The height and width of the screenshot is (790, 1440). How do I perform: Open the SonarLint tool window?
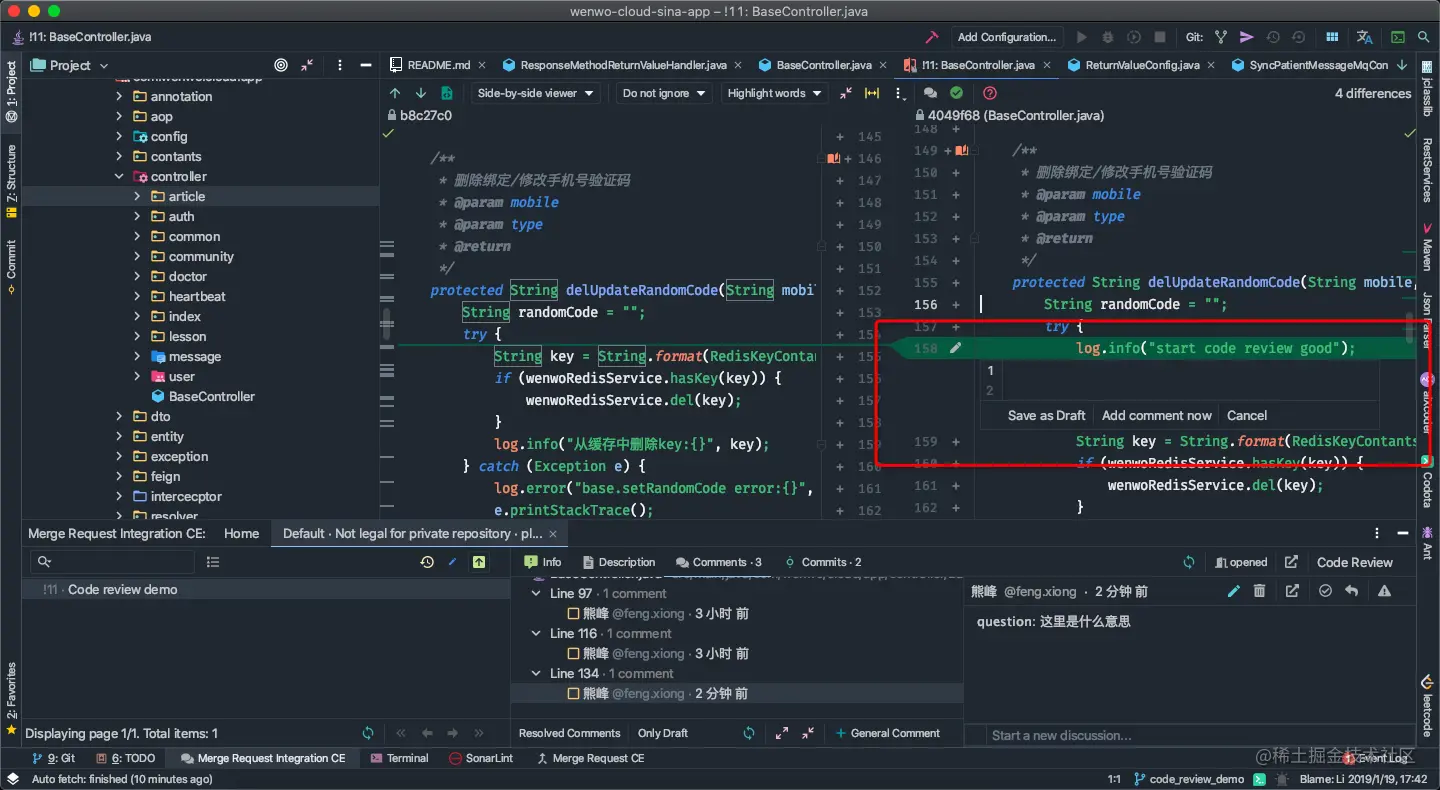coord(481,758)
